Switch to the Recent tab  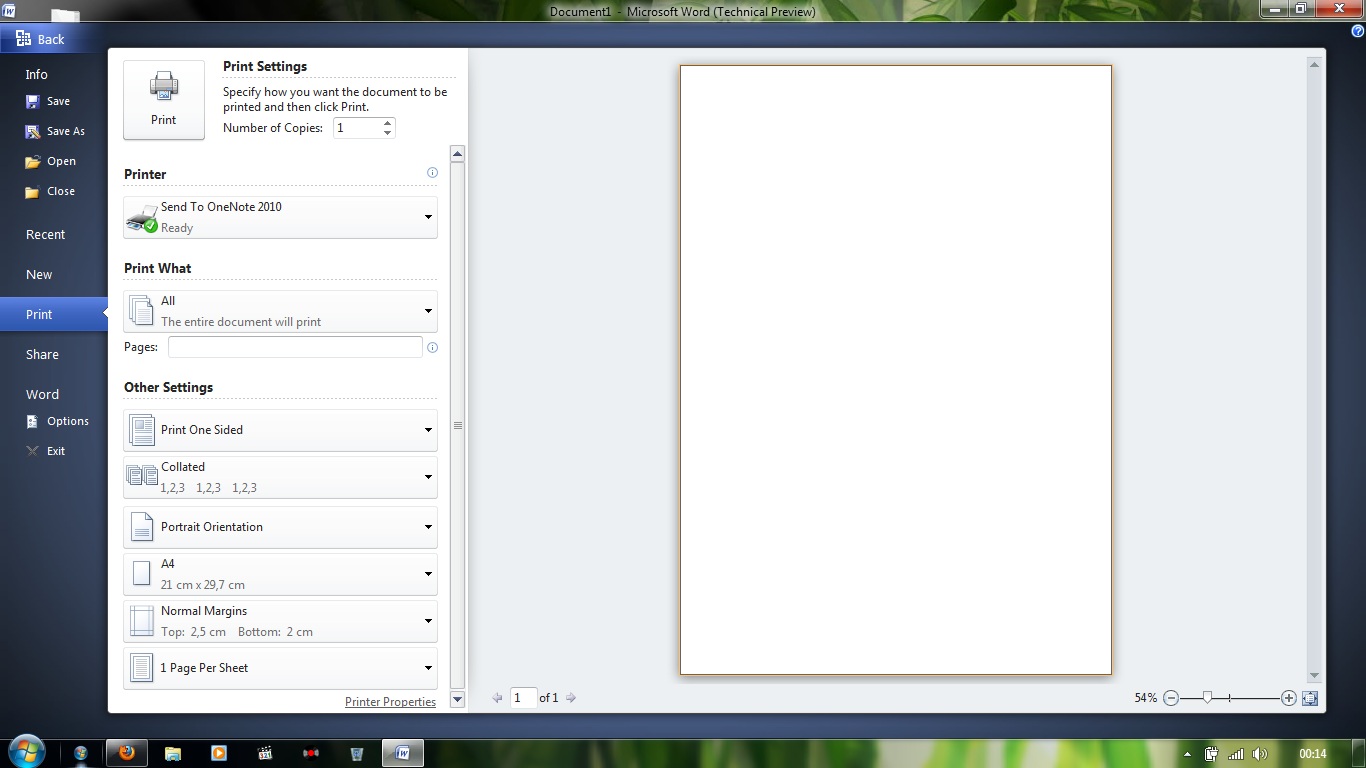[x=45, y=234]
